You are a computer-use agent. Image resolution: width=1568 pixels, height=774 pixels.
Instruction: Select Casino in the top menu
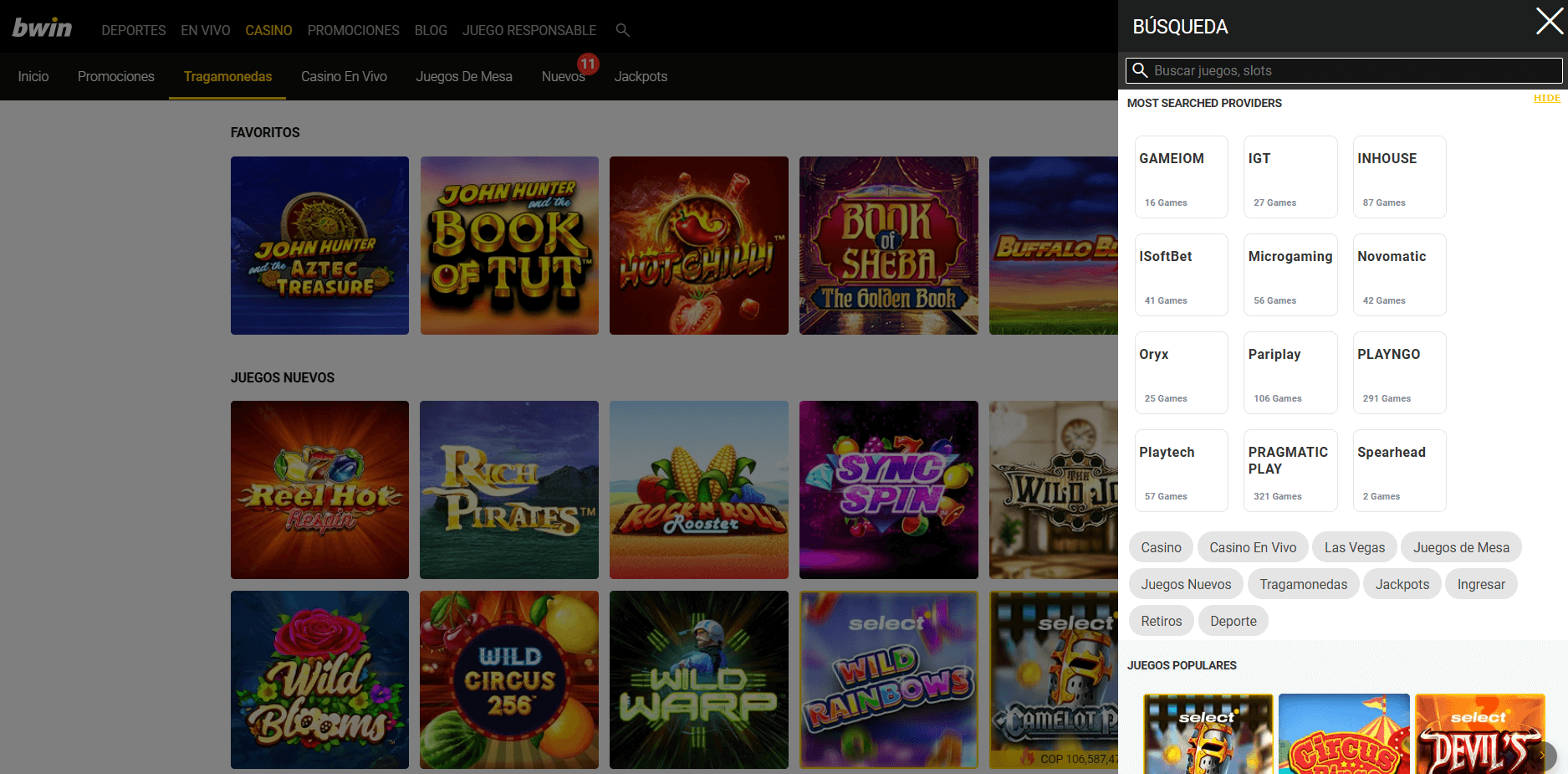coord(268,30)
